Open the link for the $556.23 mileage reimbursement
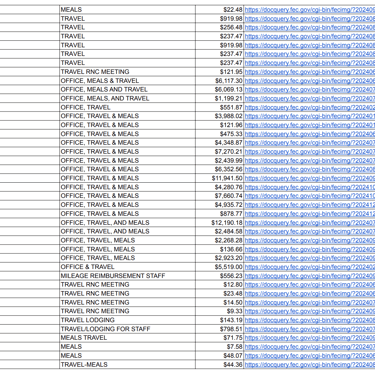This screenshot has height=375, width=375. (x=310, y=276)
